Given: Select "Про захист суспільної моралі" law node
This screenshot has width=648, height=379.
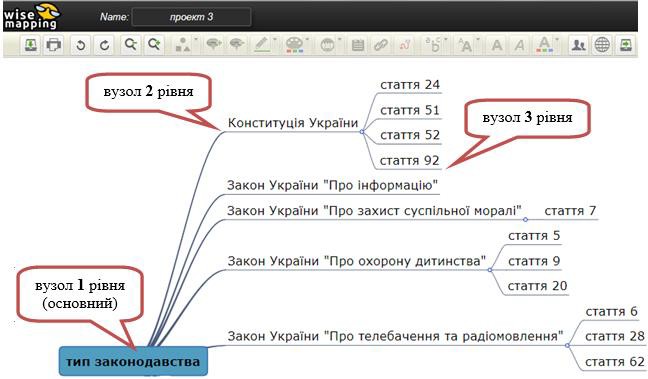Looking at the screenshot, I should coord(374,211).
